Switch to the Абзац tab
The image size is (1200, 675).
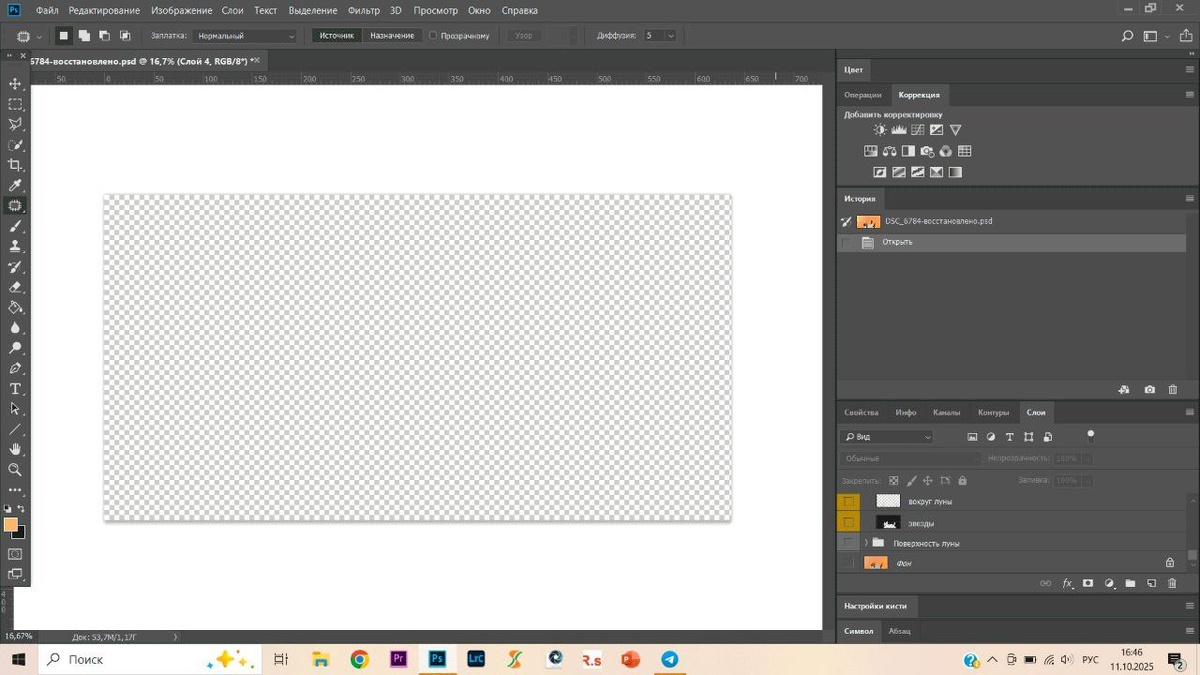click(900, 631)
